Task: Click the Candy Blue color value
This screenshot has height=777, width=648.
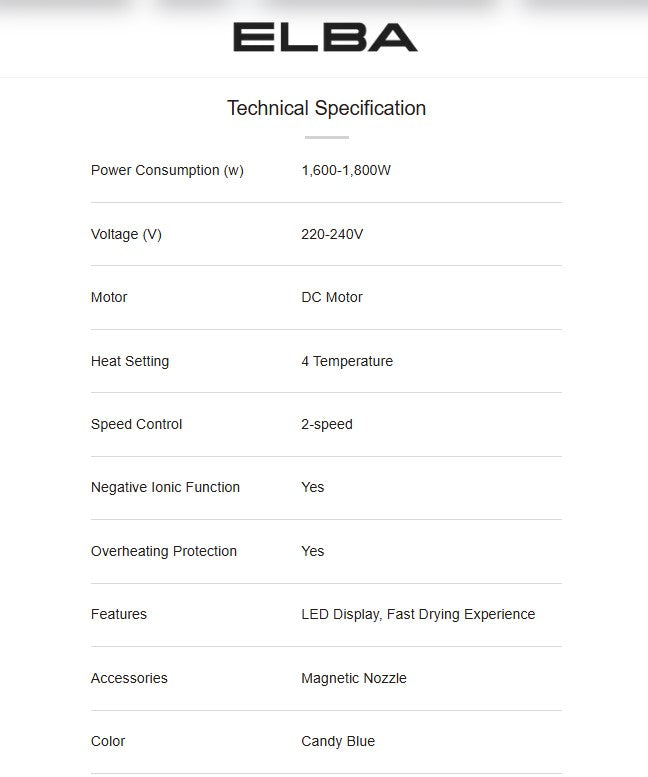Action: click(338, 741)
